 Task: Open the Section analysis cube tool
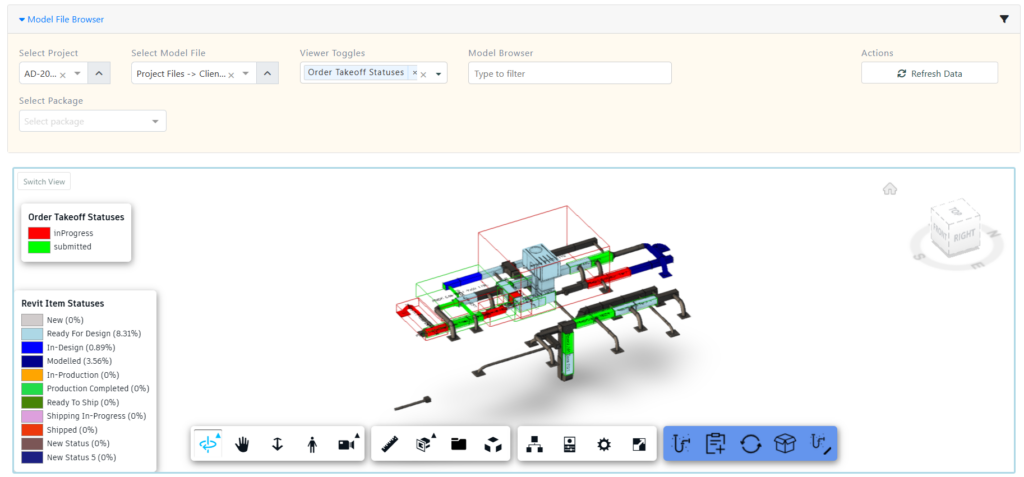[424, 444]
